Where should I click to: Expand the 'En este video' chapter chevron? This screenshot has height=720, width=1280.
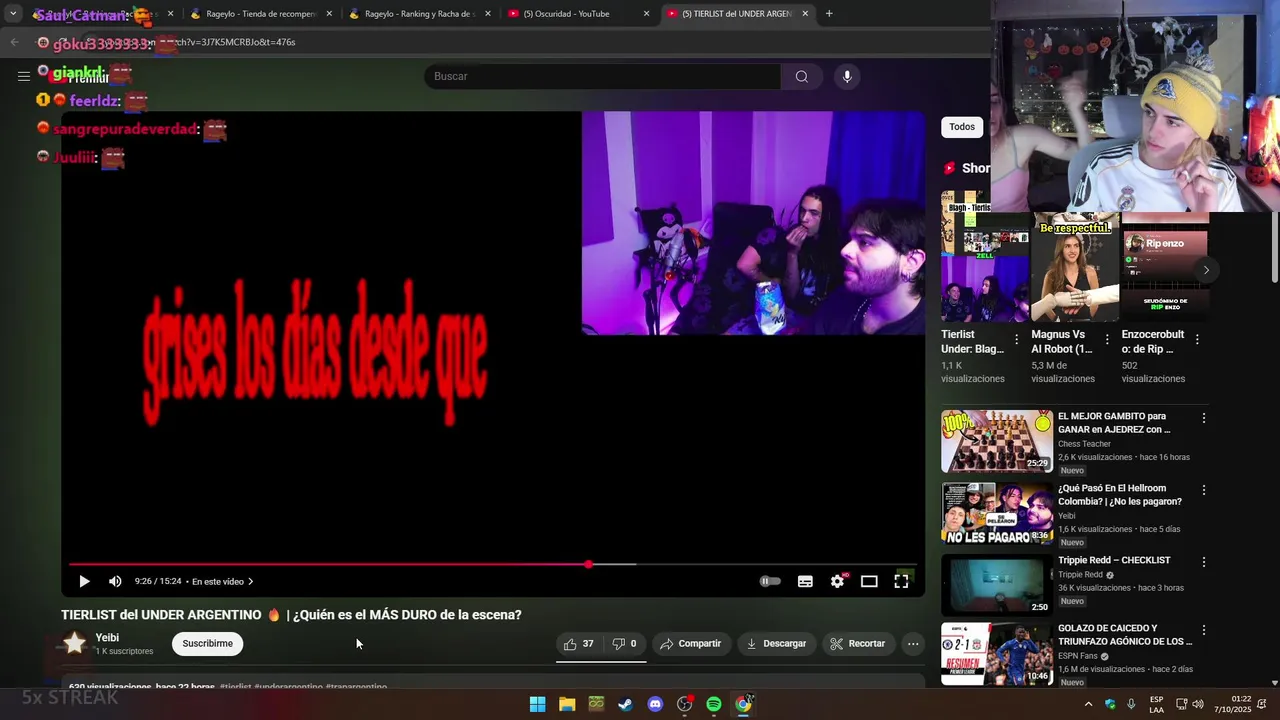pos(251,581)
